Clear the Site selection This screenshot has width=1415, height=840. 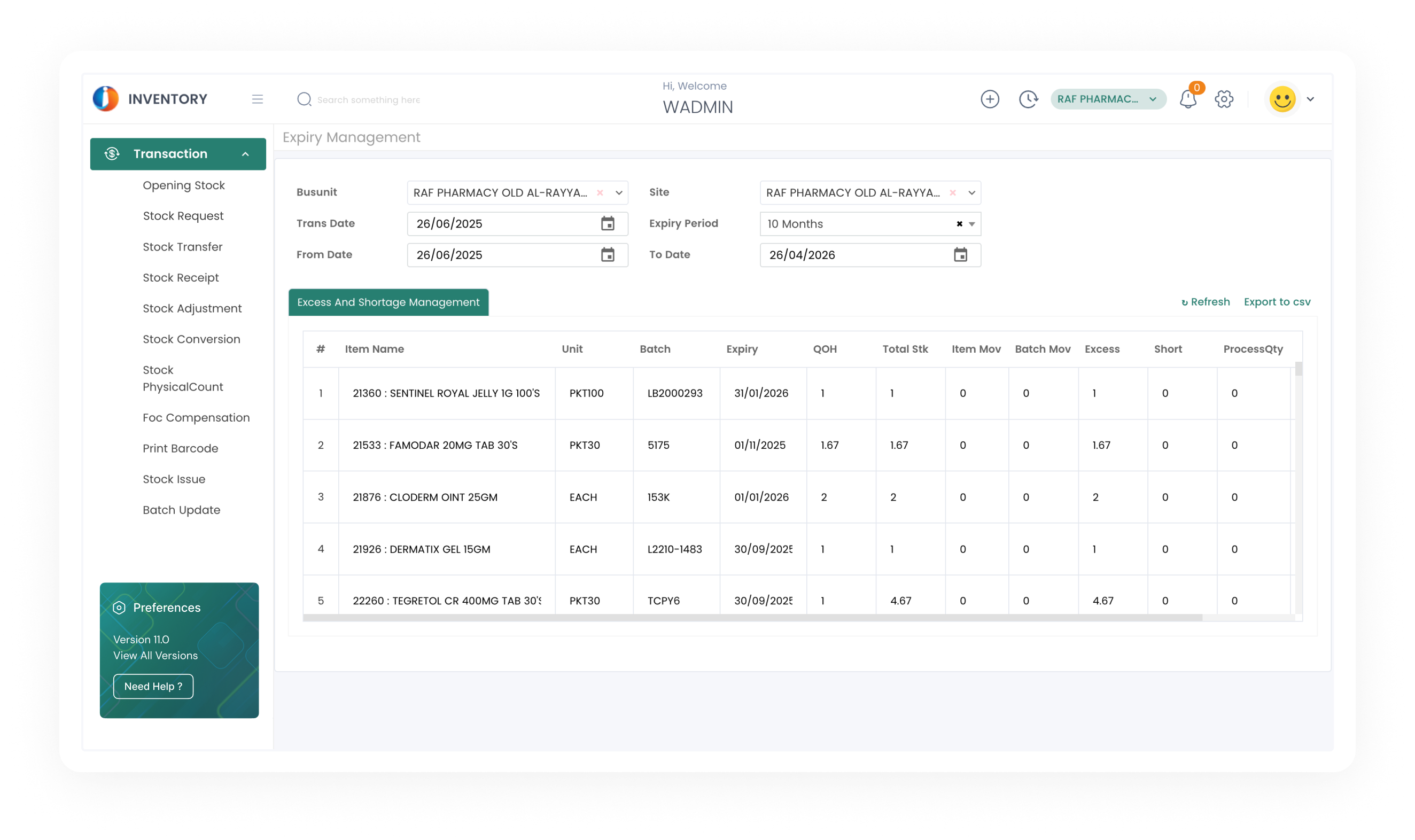(x=952, y=192)
